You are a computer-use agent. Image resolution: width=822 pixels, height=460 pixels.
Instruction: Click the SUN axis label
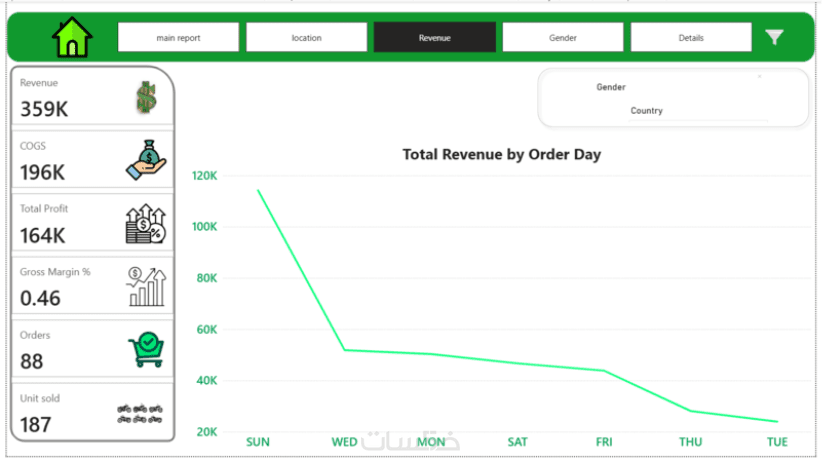258,442
